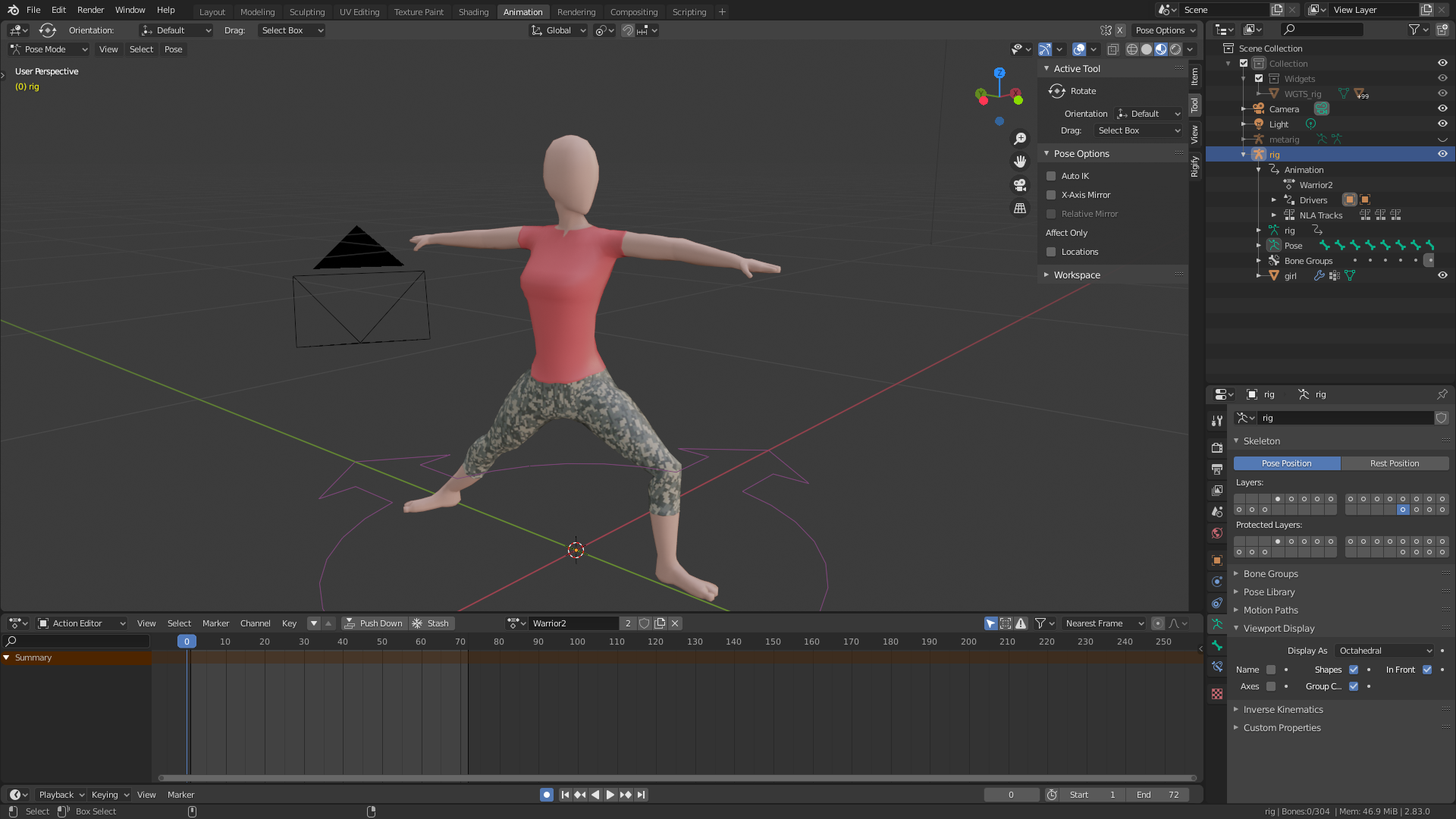Viewport: 1456px width, 819px height.
Task: Click the pan view hand icon
Action: pos(1020,162)
